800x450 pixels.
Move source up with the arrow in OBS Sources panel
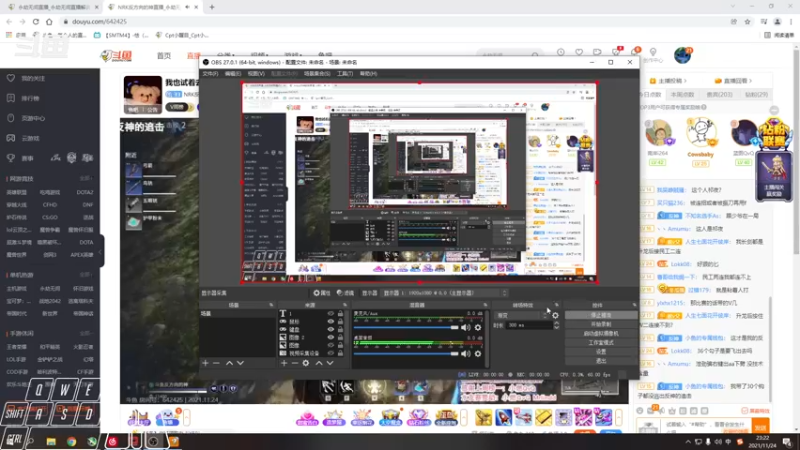tap(319, 363)
